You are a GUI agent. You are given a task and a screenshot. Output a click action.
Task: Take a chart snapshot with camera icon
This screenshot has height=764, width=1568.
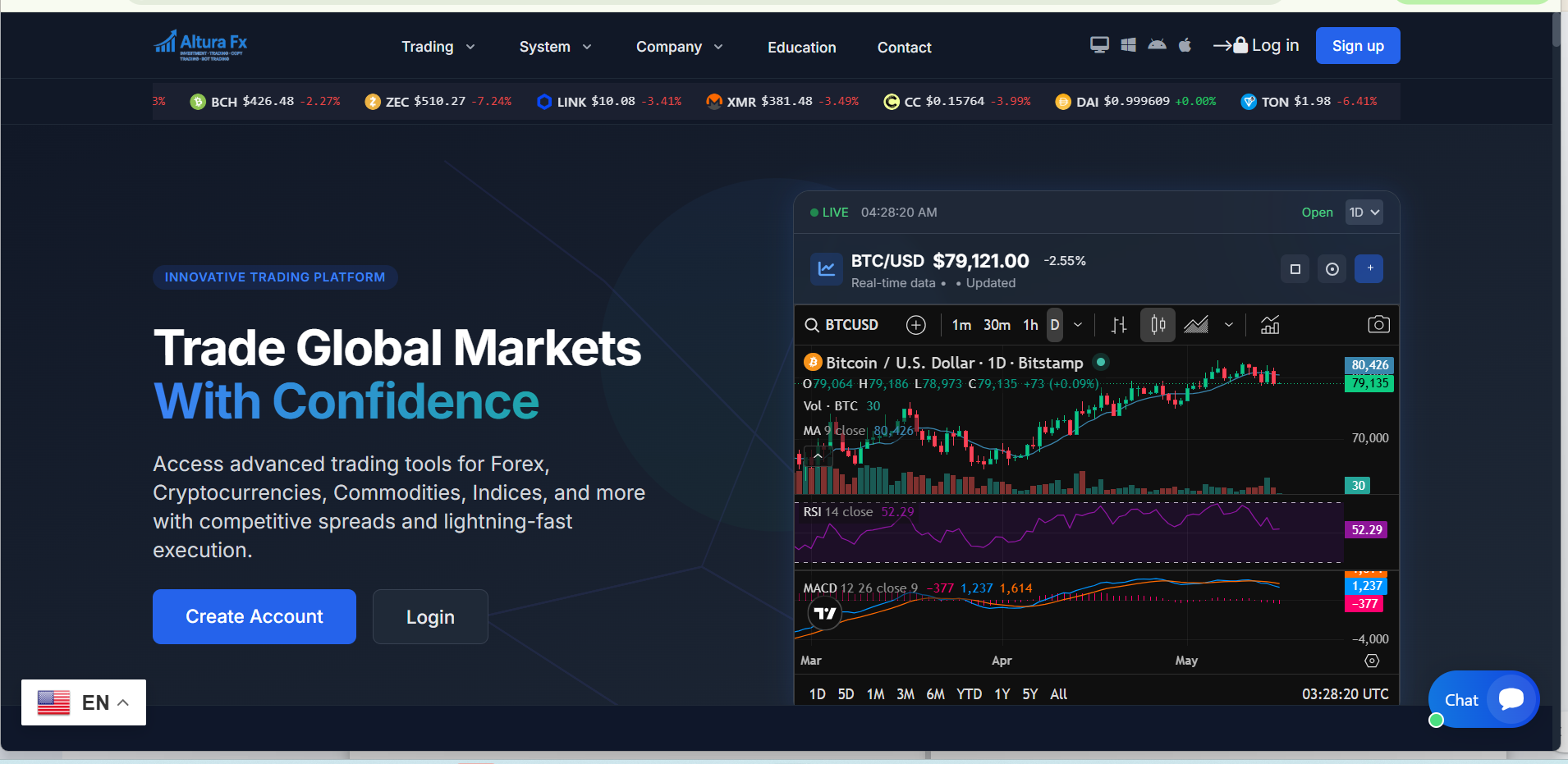click(x=1379, y=325)
